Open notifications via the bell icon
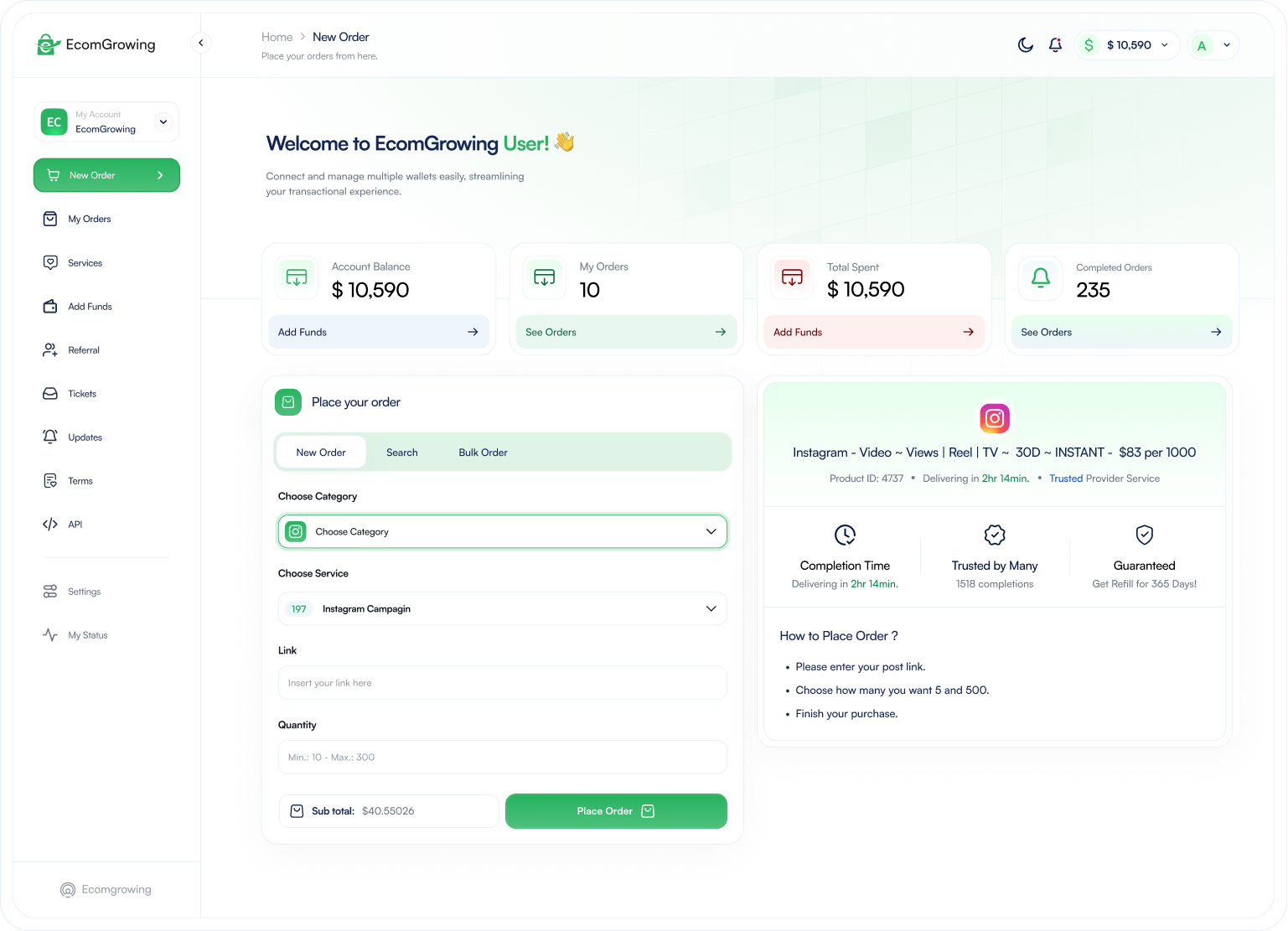1288x931 pixels. 1055,45
